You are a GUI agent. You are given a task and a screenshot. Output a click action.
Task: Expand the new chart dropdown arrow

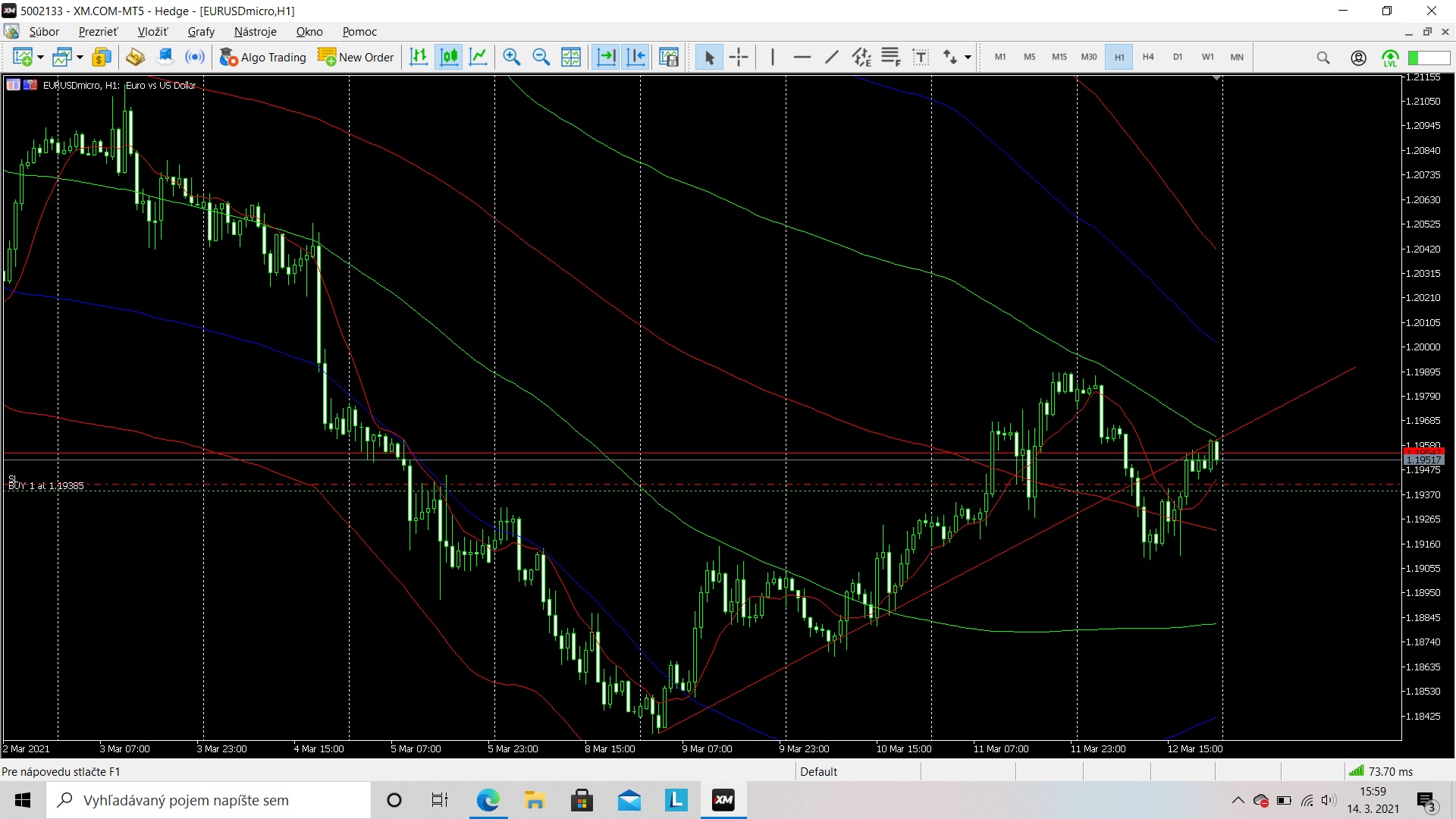(x=40, y=58)
